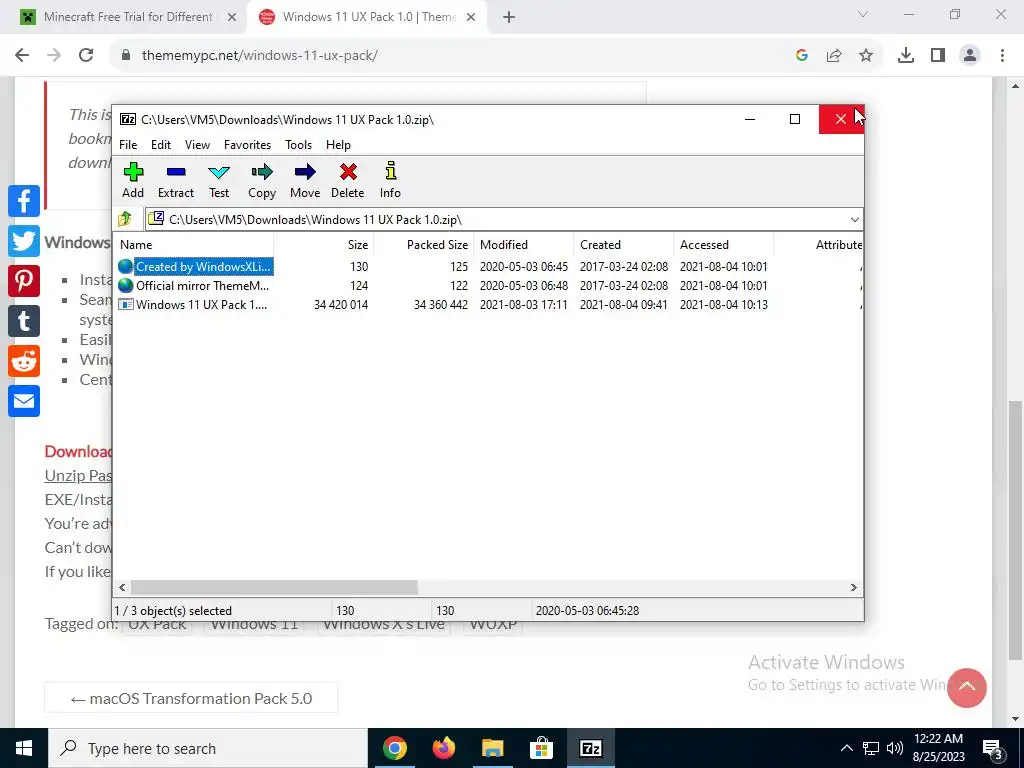Open the Favorites menu in 7-Zip

tap(248, 145)
